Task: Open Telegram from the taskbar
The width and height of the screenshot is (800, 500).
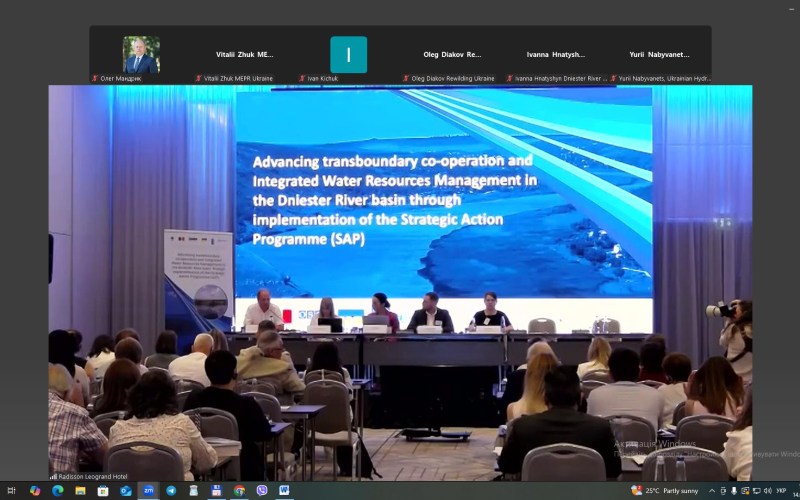Action: [x=171, y=491]
